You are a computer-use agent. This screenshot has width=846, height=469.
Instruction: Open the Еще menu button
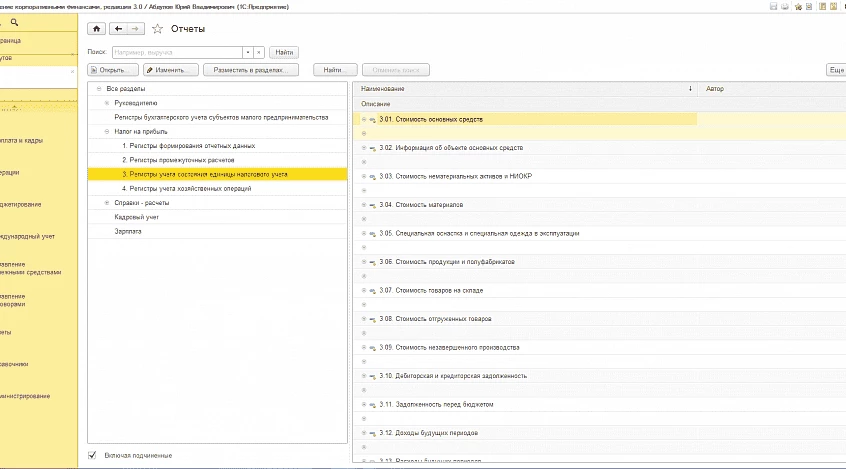coord(836,70)
